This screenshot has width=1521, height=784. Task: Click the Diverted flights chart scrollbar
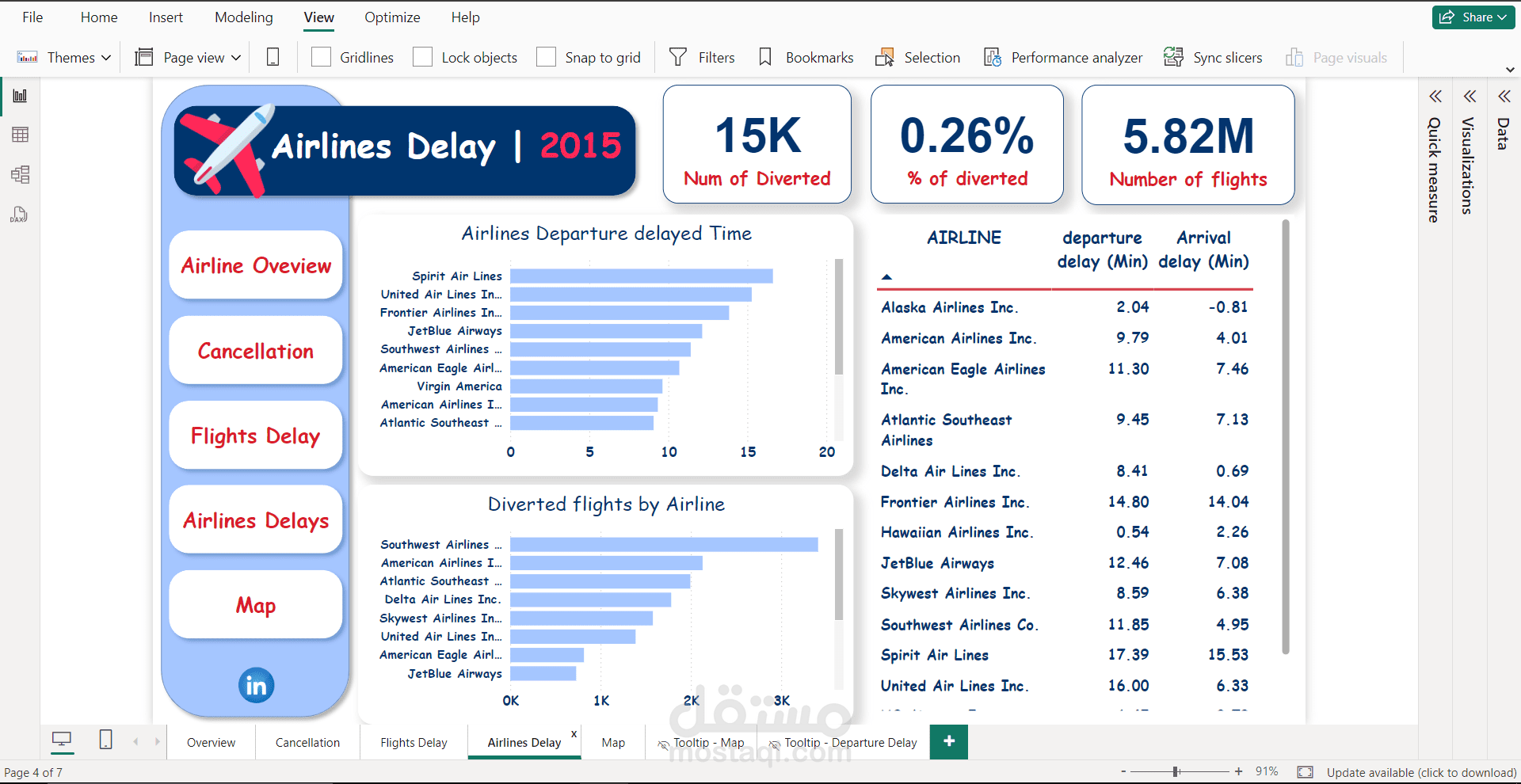click(839, 575)
